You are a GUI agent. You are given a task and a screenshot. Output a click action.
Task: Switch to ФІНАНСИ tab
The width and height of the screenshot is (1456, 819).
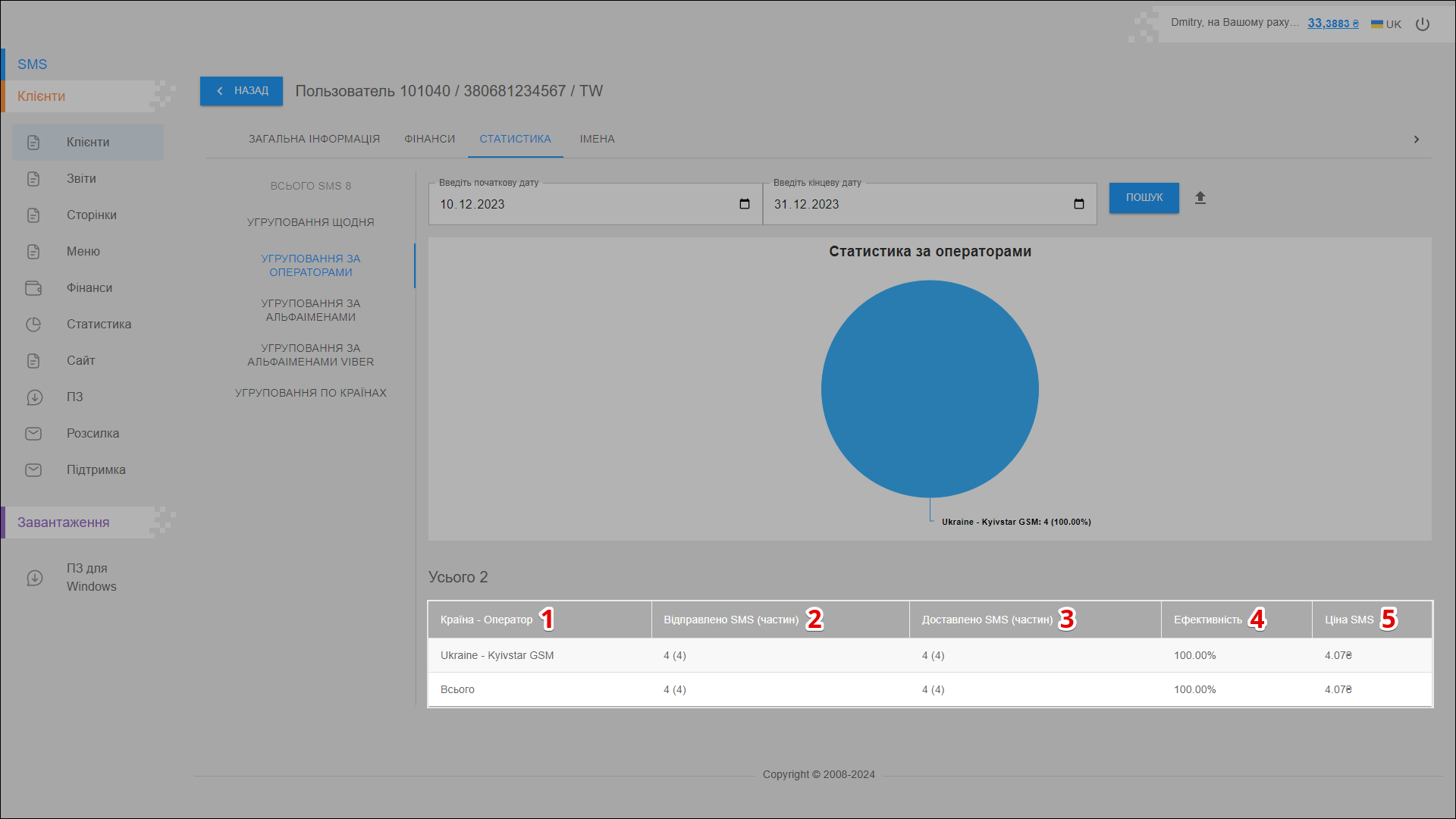point(429,139)
